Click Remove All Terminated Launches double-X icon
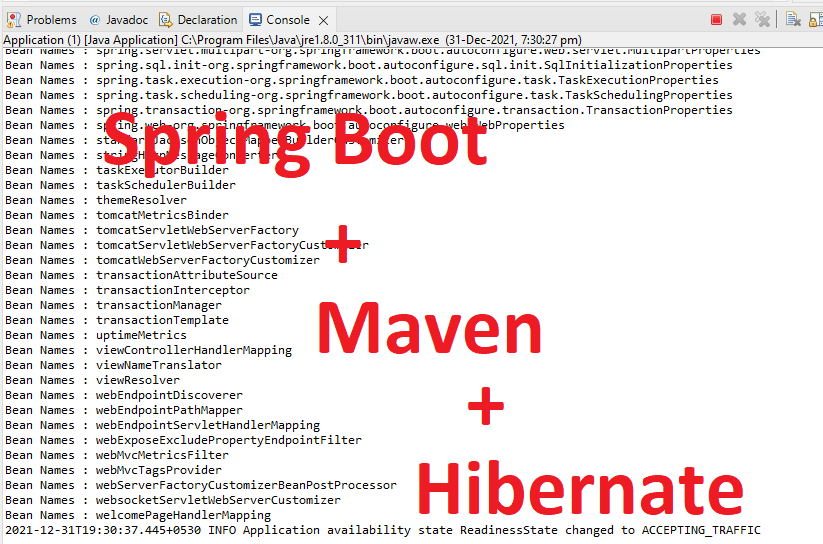Screen dimensions: 823x544 pos(762,20)
